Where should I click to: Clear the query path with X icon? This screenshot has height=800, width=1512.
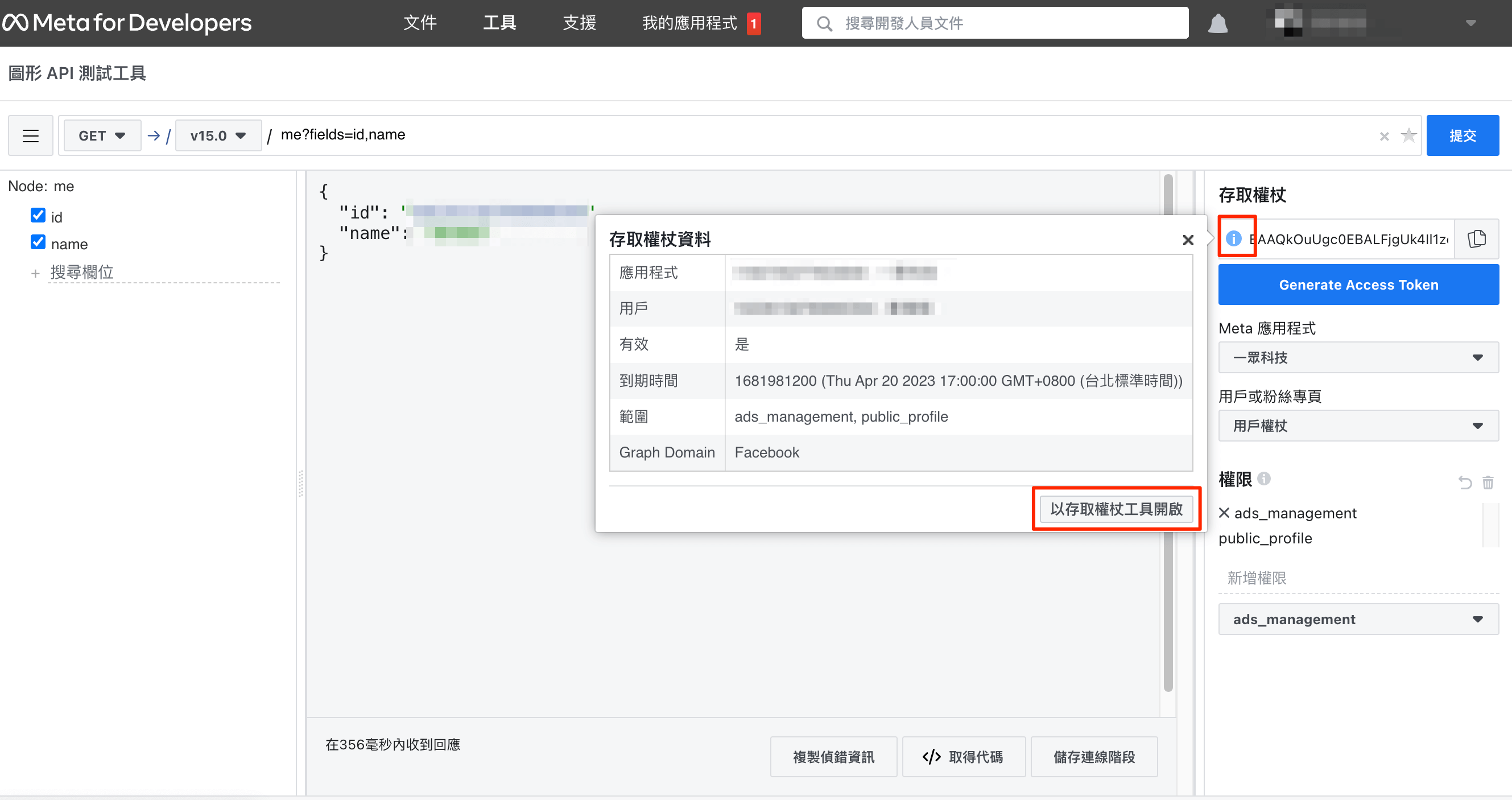coord(1385,136)
